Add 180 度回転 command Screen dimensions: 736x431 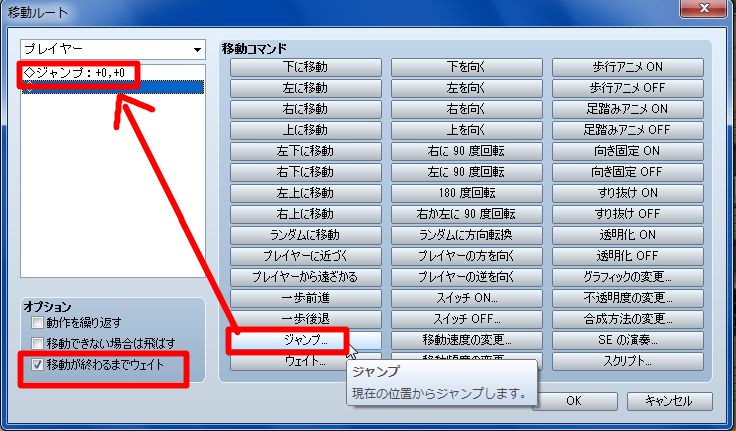(x=467, y=193)
